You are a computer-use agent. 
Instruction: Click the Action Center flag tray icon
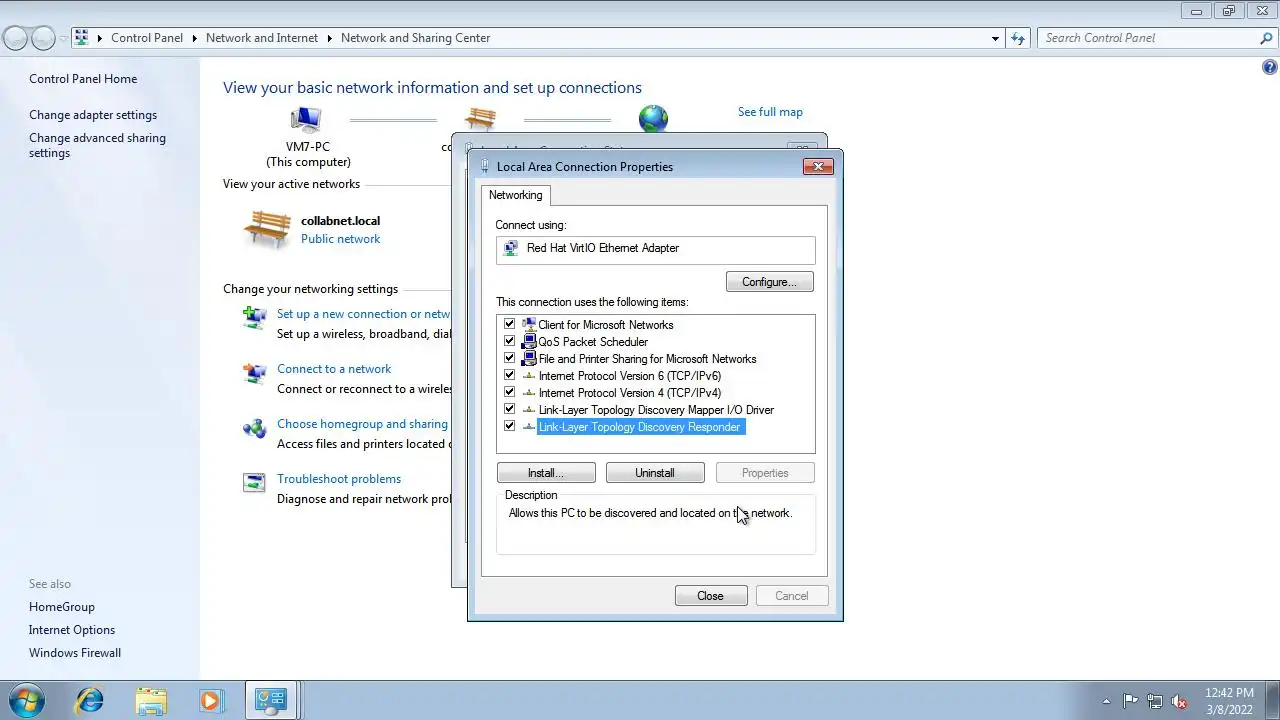coord(1130,701)
